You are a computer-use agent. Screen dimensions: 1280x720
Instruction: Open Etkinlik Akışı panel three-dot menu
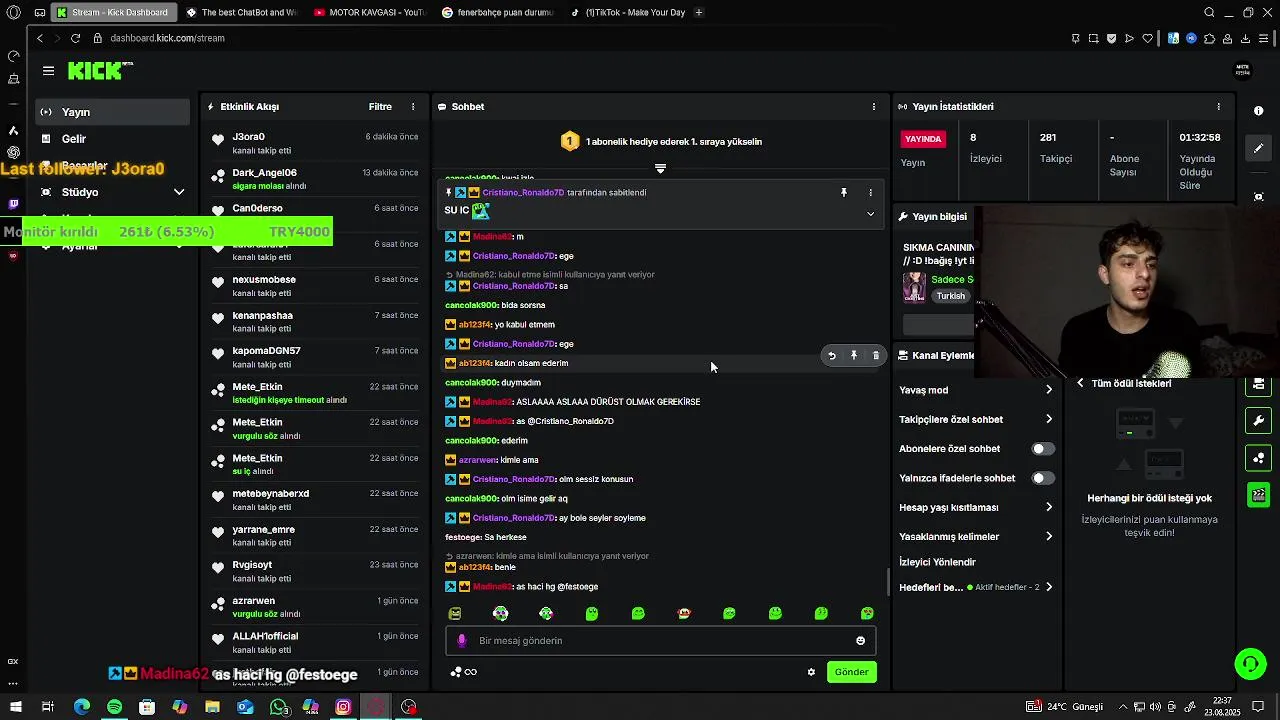point(413,107)
